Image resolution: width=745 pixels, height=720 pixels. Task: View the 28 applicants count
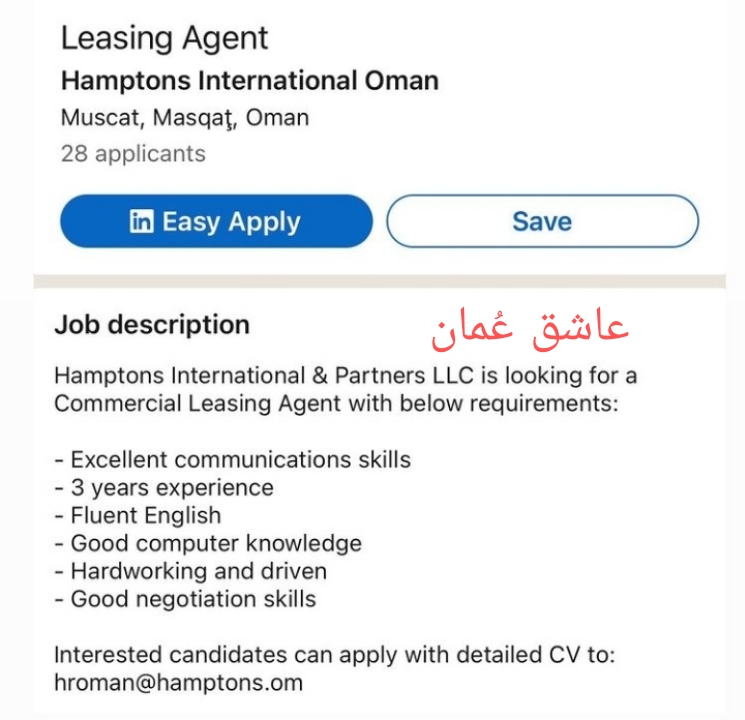click(133, 154)
